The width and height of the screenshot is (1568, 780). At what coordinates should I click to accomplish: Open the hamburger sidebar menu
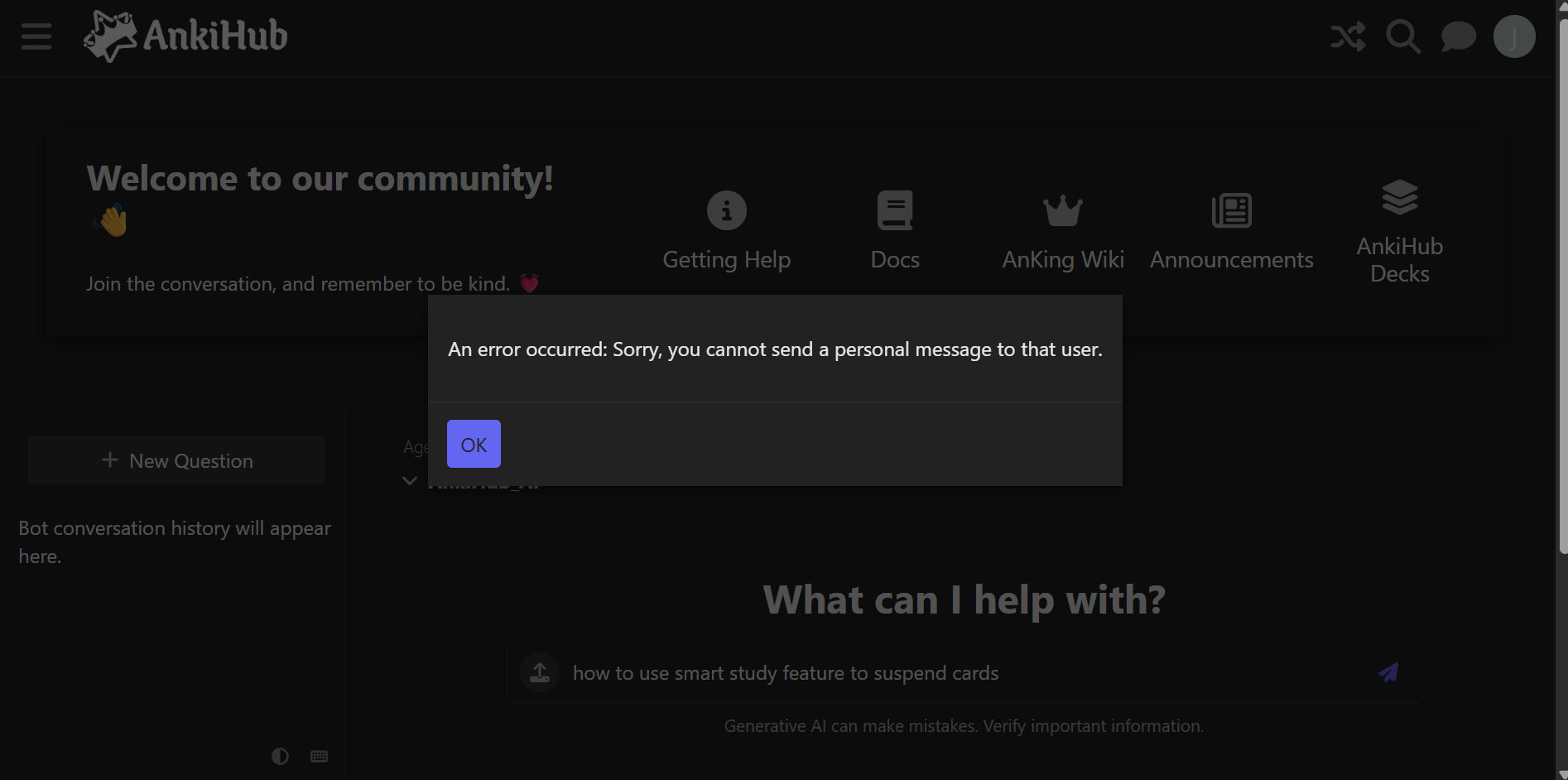click(x=36, y=36)
